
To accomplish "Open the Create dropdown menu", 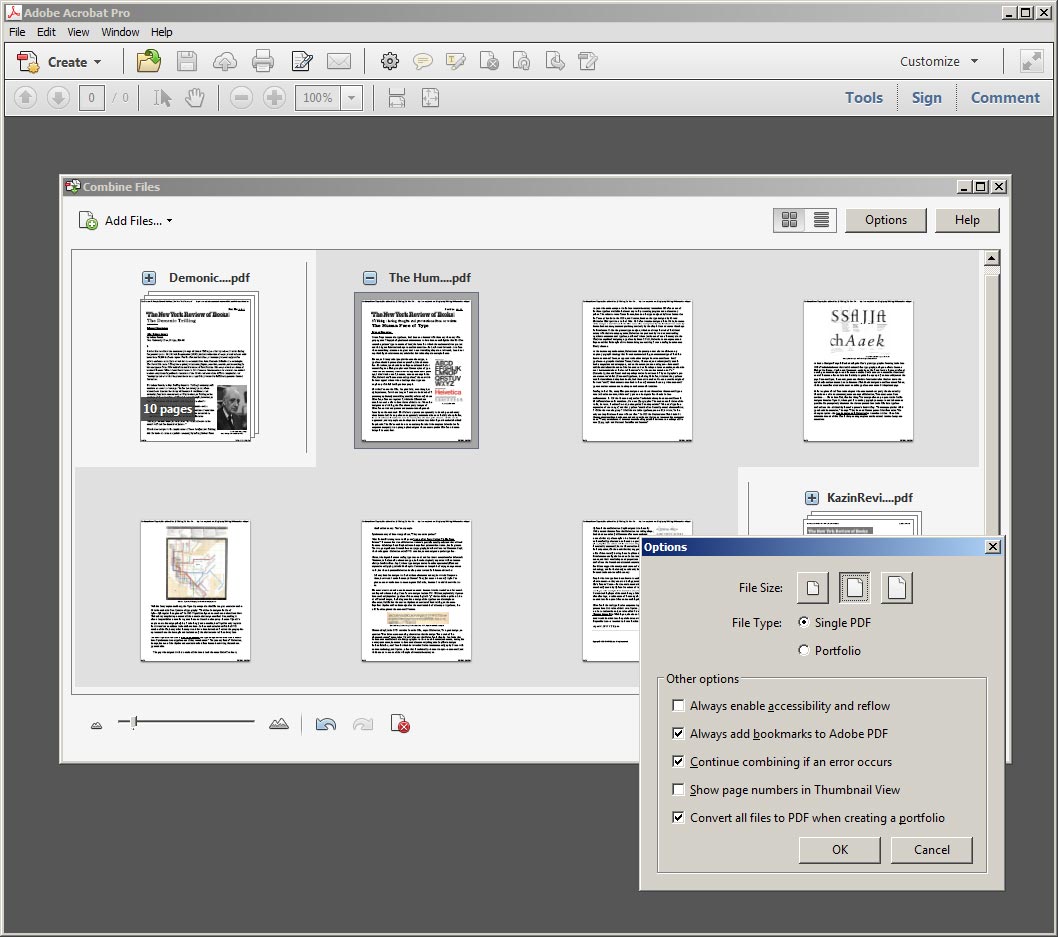I will point(59,62).
